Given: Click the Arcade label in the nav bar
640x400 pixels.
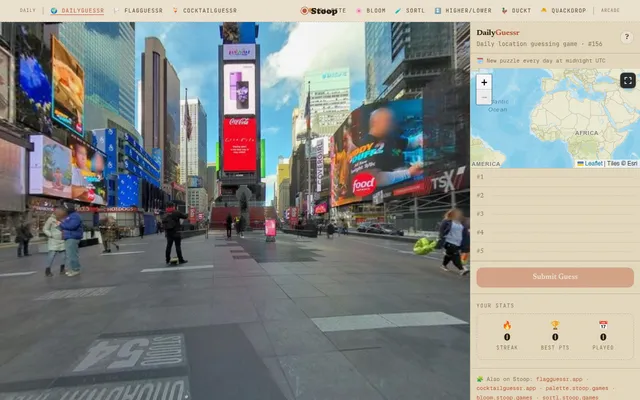Looking at the screenshot, I should [610, 10].
